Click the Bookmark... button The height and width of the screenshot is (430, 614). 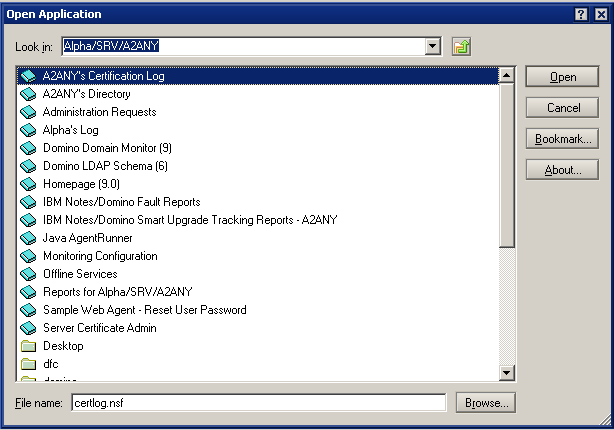[x=562, y=139]
